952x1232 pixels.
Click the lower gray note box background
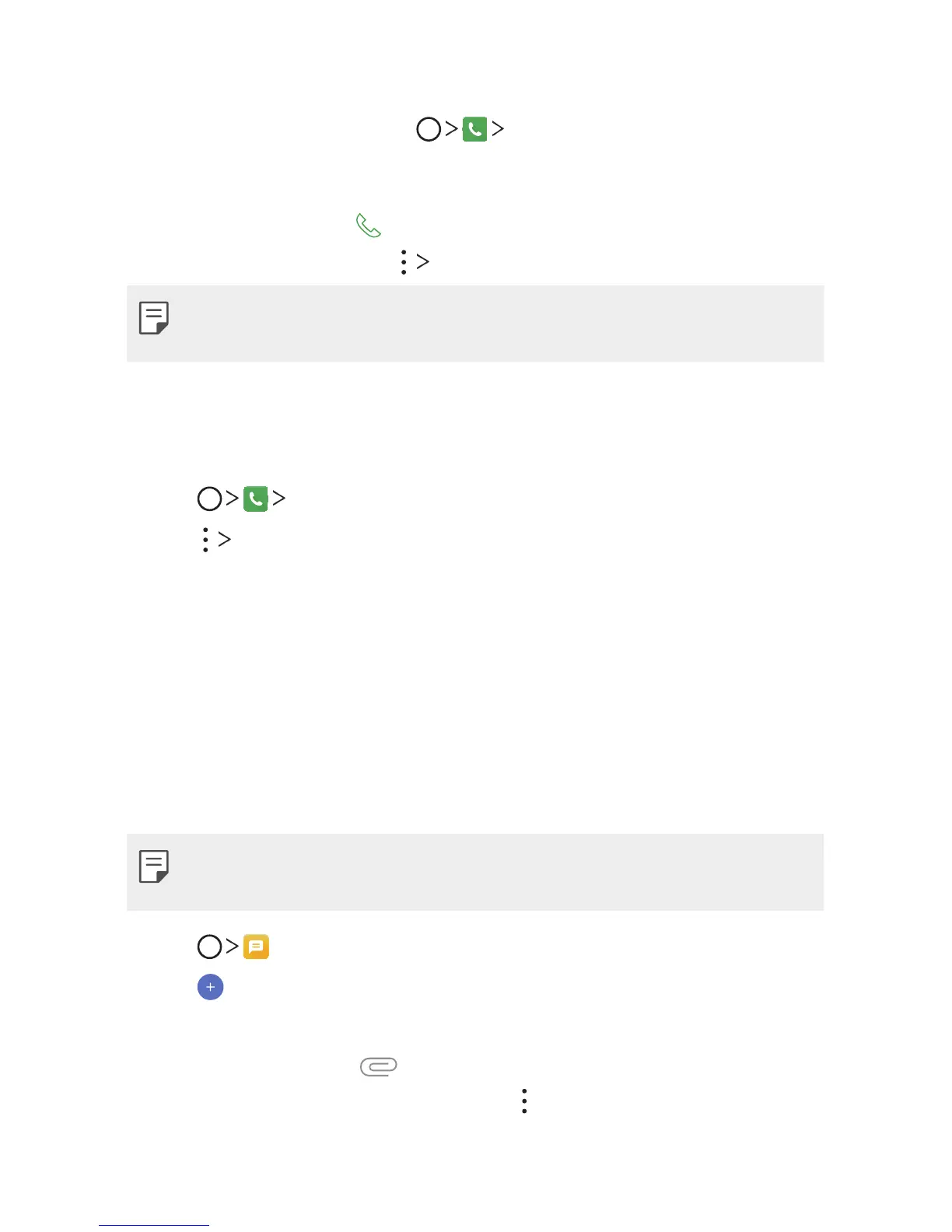point(475,872)
